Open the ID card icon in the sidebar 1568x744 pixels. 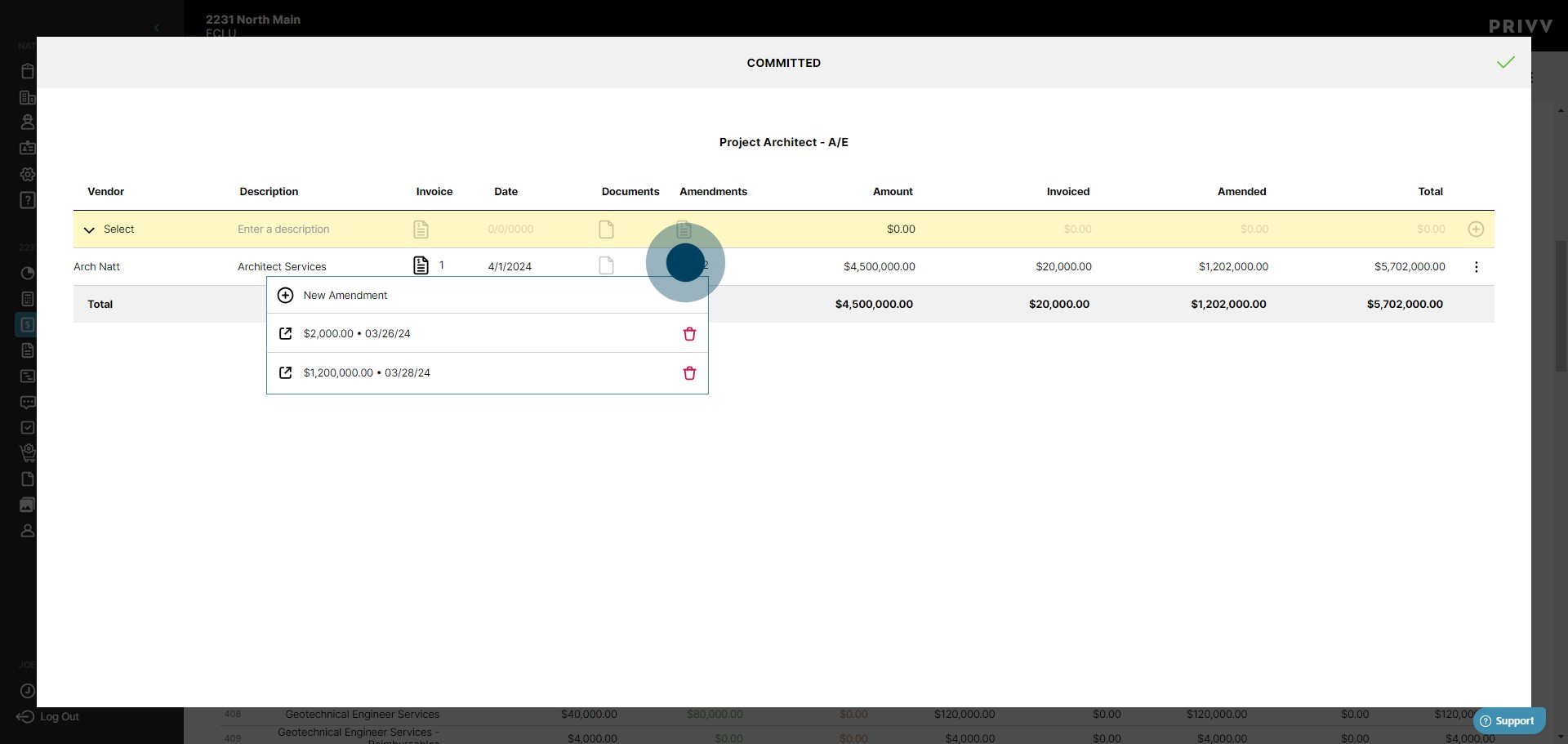[x=27, y=148]
